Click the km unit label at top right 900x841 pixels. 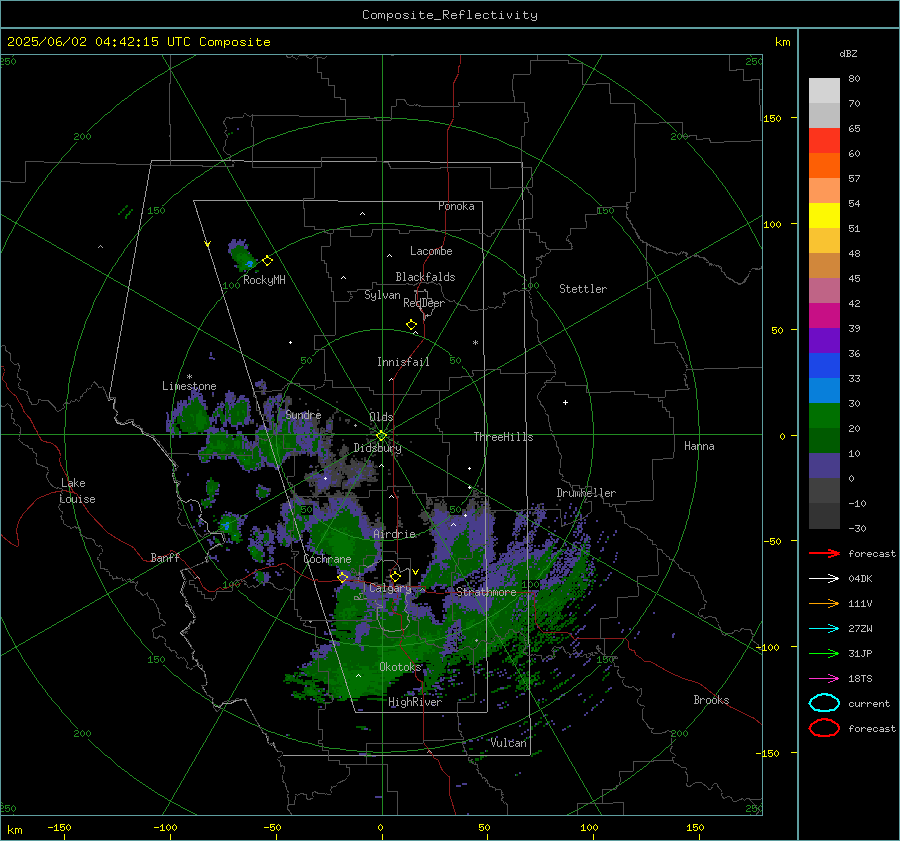pyautogui.click(x=782, y=42)
